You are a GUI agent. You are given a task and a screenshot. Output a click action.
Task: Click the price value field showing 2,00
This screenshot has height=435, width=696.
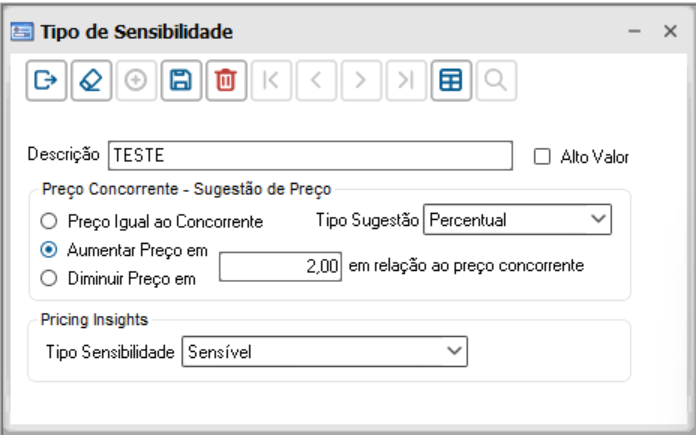281,266
